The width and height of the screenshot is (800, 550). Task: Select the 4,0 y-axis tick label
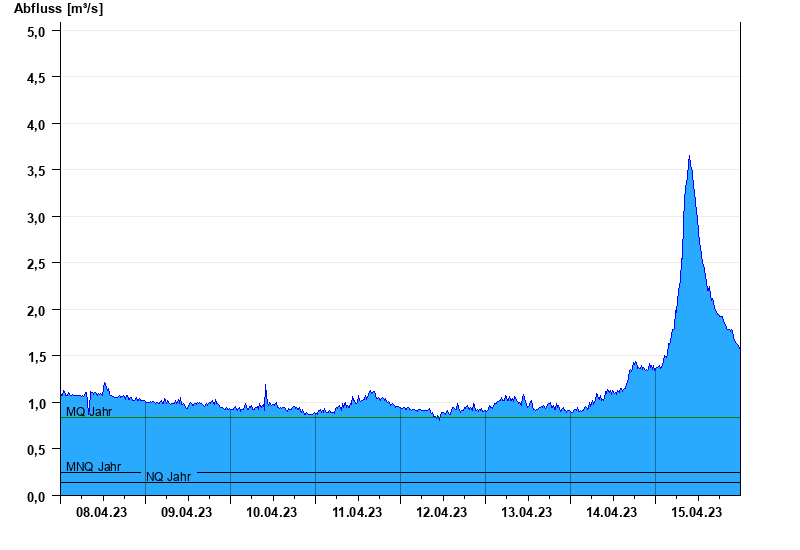(x=36, y=124)
